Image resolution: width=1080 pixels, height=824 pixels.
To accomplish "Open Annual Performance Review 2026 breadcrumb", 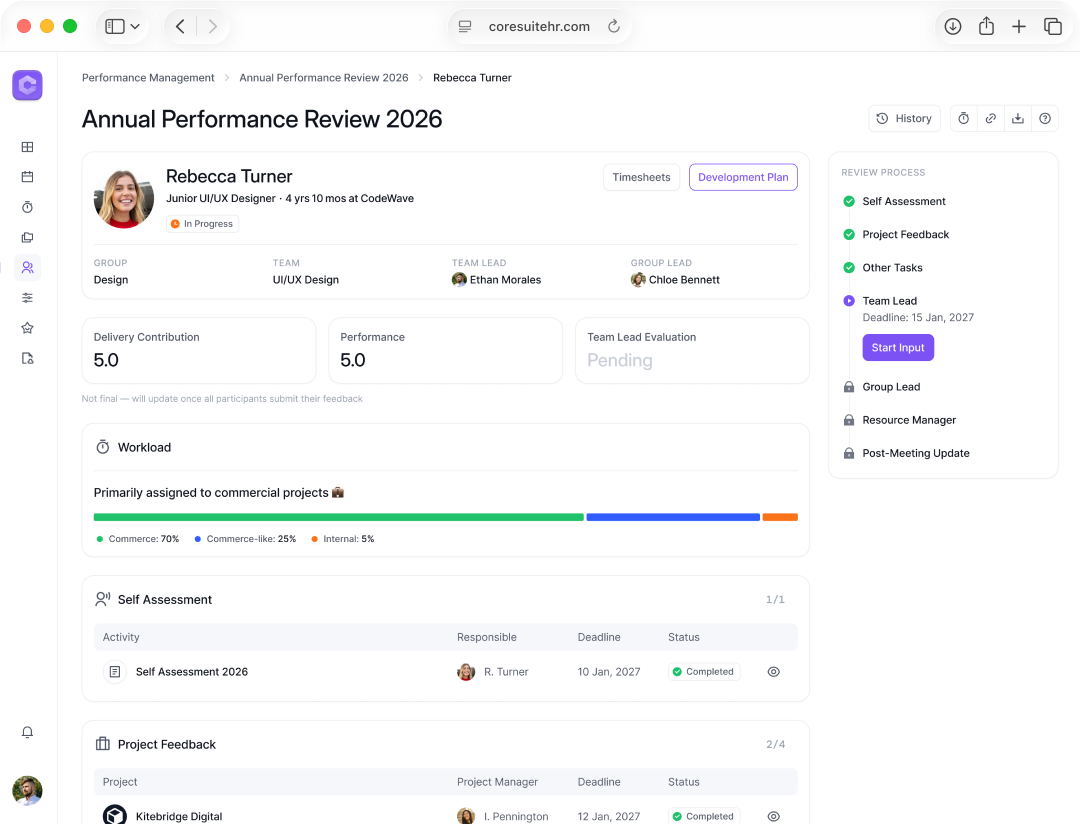I will (323, 78).
